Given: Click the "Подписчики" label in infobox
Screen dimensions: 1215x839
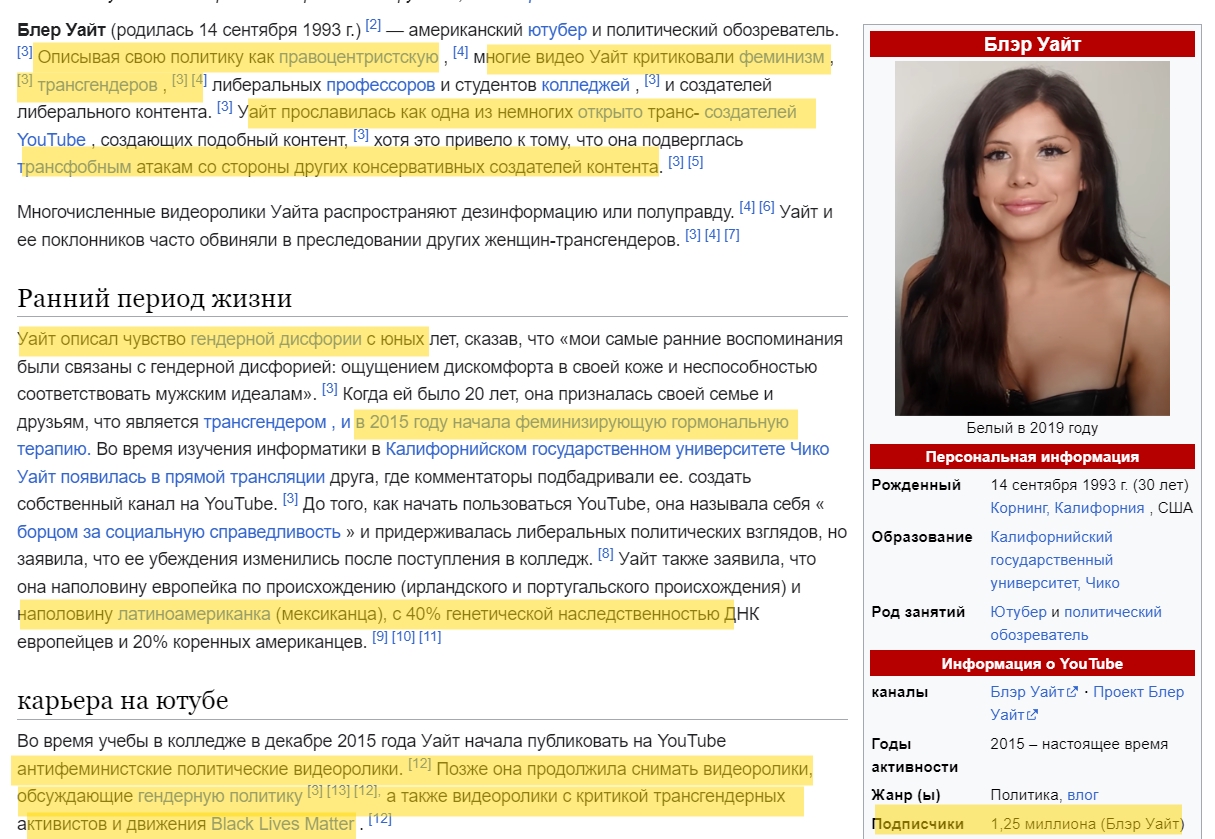Looking at the screenshot, I should tap(918, 824).
